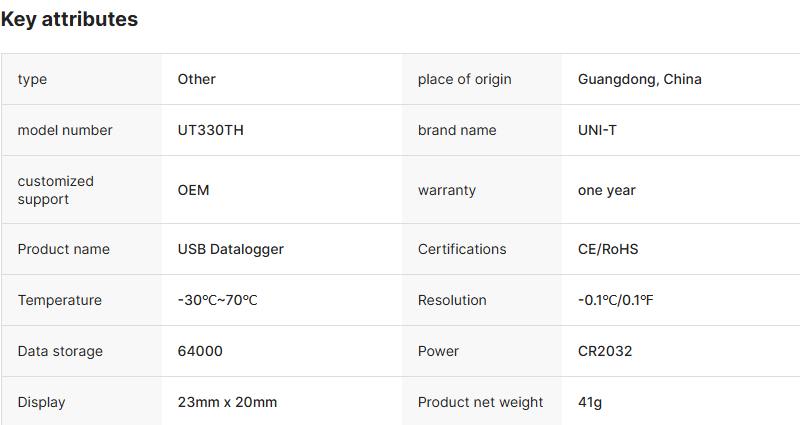
Task: Click the 'Guangdong, China' origin value
Action: pos(639,79)
